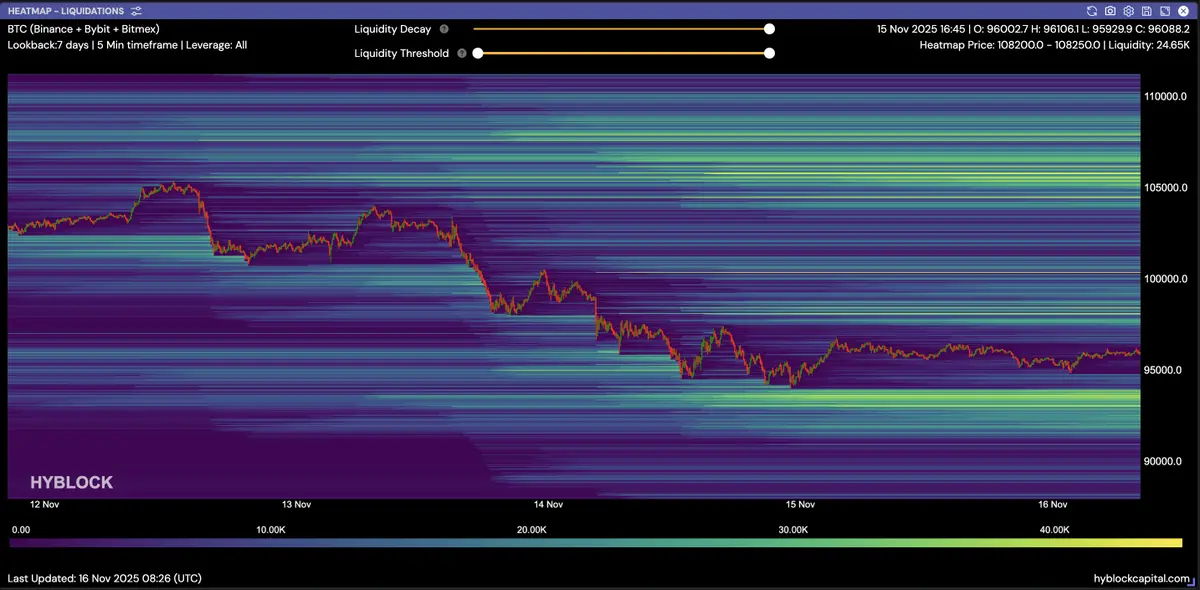Screen dimensions: 1200x590
Task: Show help for Liquidity Threshold
Action: click(x=462, y=54)
